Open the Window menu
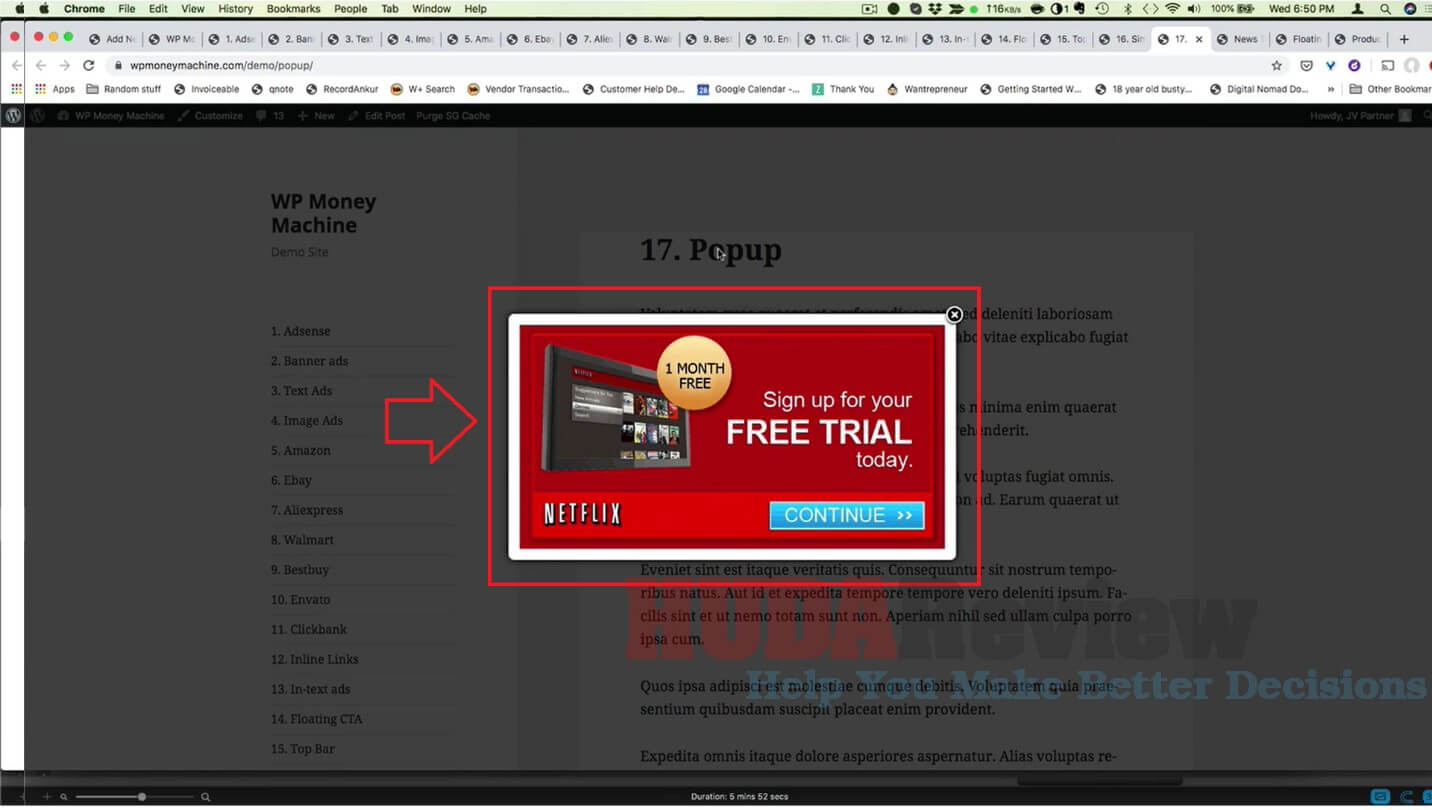 pos(431,9)
